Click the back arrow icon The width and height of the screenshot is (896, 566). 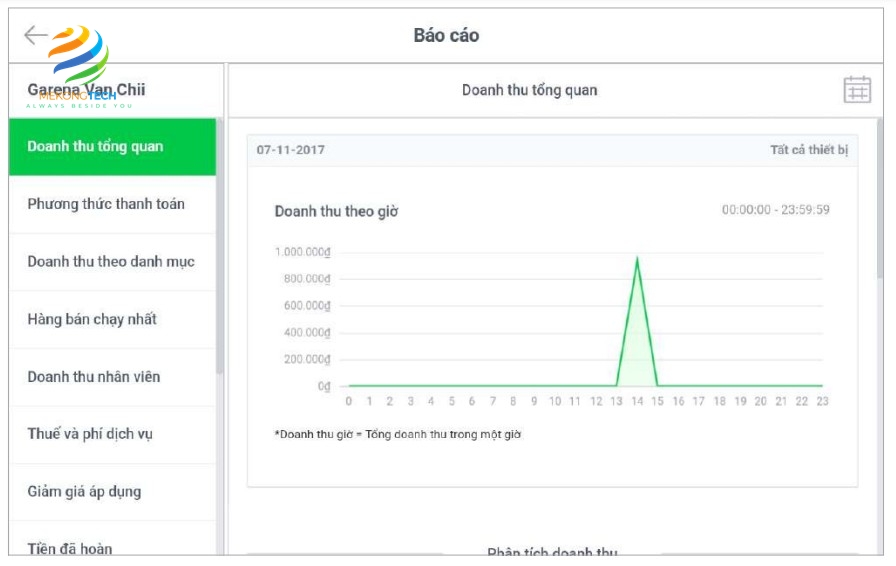coord(35,36)
